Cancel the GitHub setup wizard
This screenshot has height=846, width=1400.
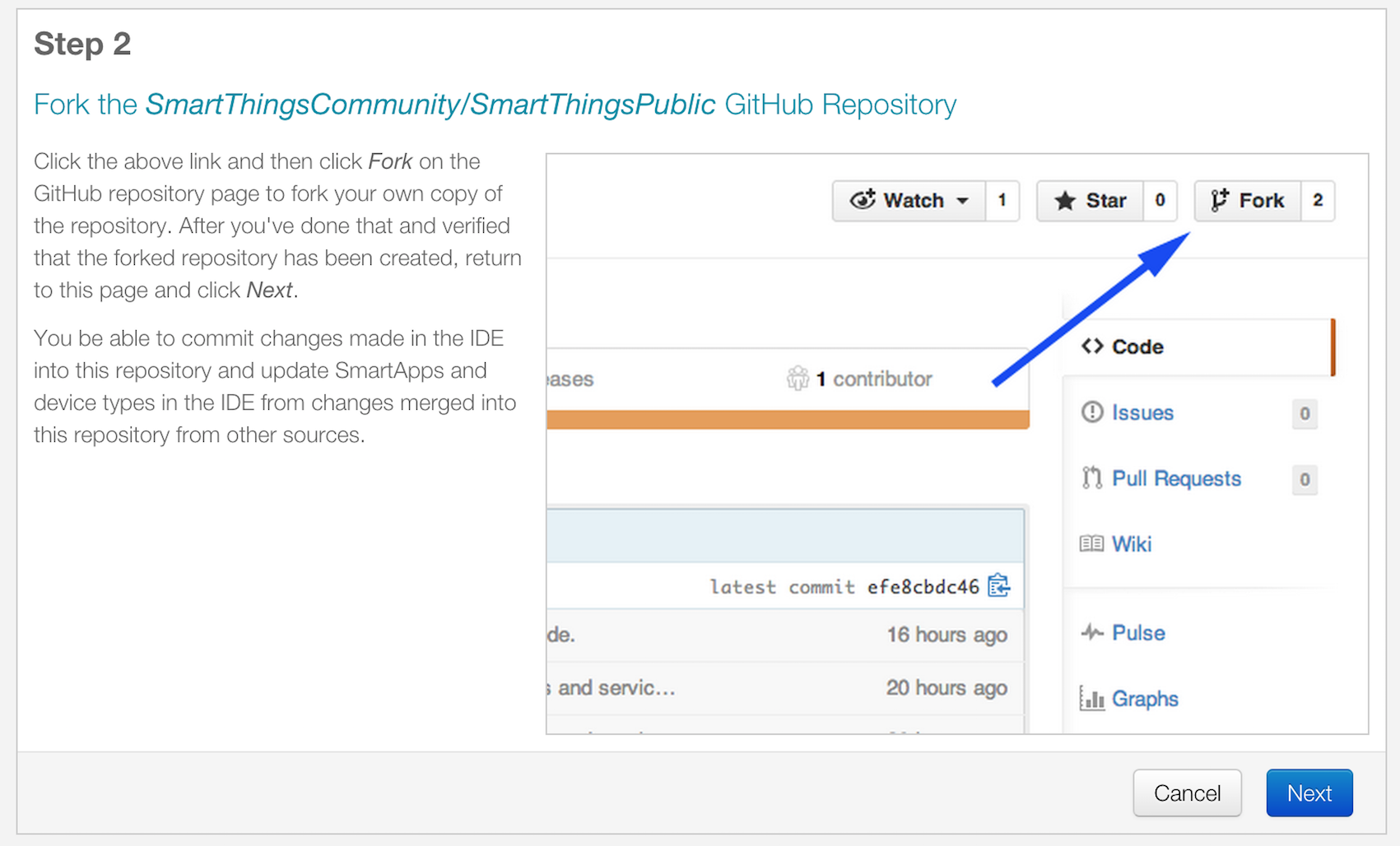click(1187, 793)
